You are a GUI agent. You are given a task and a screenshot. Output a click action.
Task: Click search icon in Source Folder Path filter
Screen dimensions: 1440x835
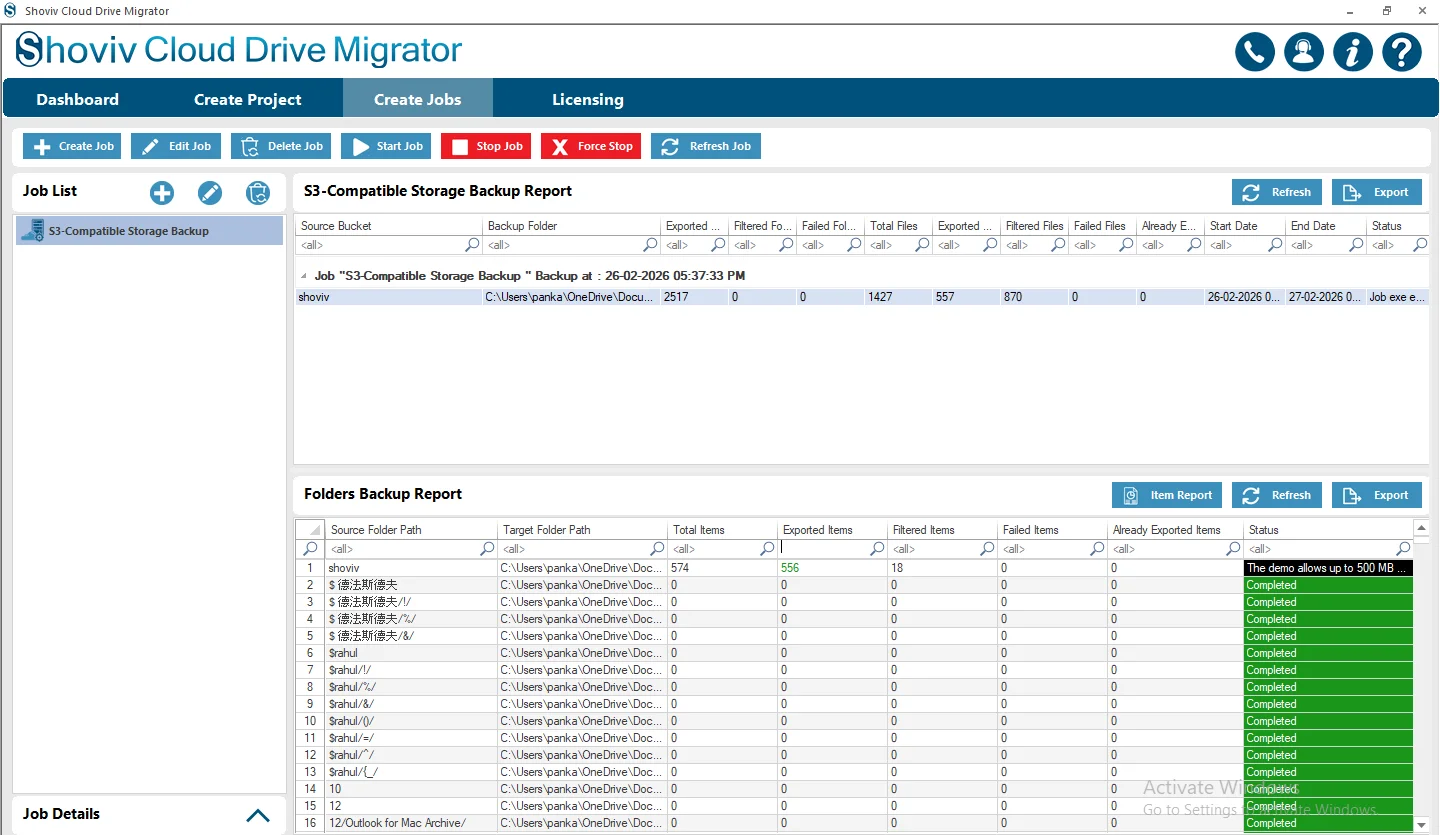(x=487, y=549)
